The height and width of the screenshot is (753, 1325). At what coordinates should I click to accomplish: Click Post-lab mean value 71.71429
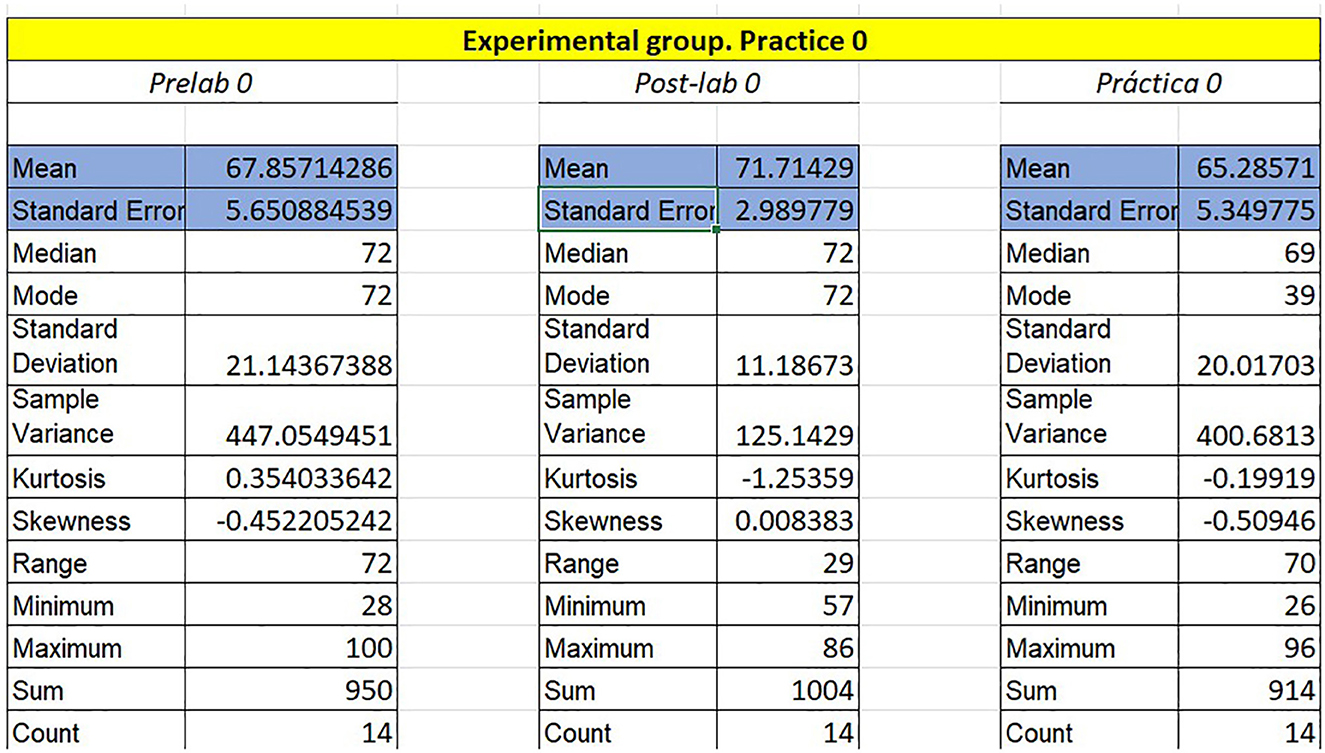(x=788, y=168)
